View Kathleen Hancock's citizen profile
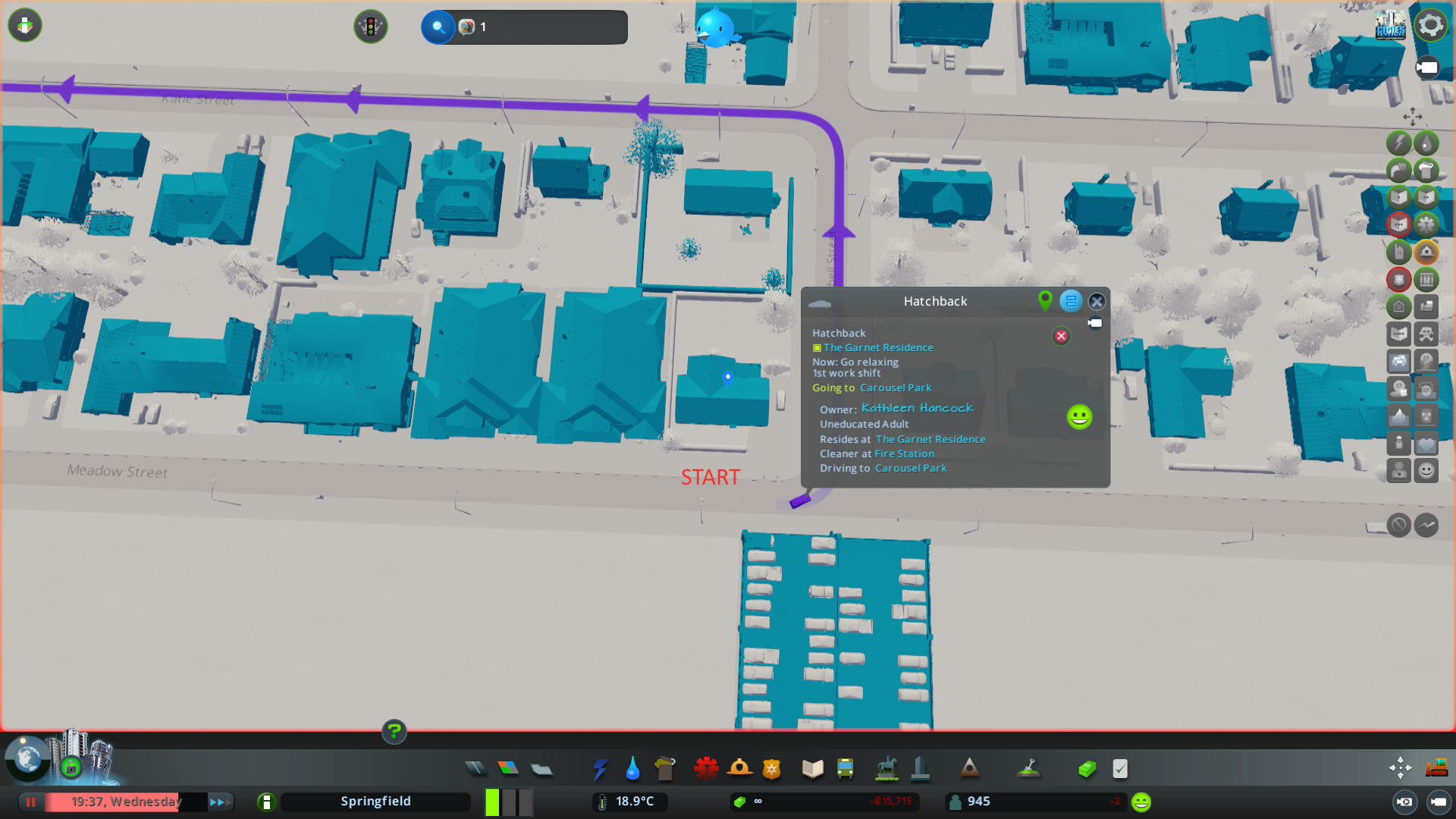Screen dimensions: 1456x819 [x=918, y=408]
